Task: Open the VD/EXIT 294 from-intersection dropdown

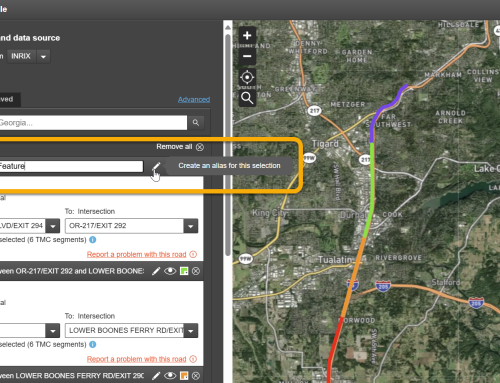Action: point(53,226)
